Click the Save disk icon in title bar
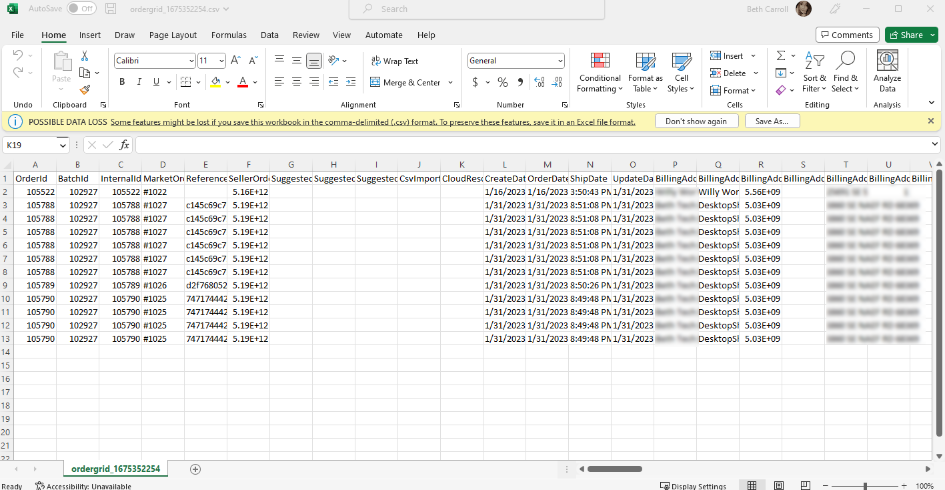 (110, 8)
